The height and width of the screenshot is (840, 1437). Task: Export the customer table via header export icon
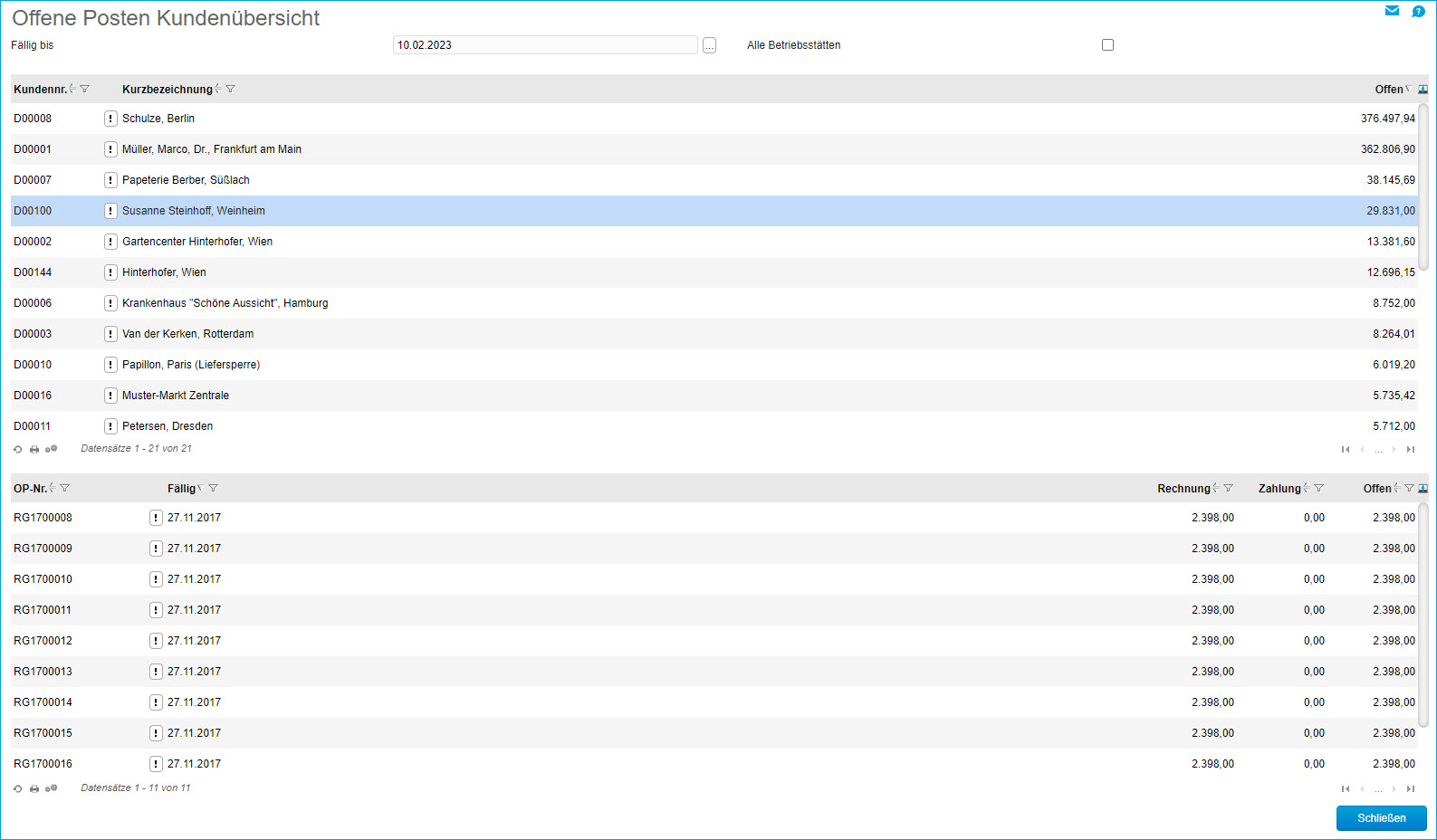pyautogui.click(x=1423, y=89)
